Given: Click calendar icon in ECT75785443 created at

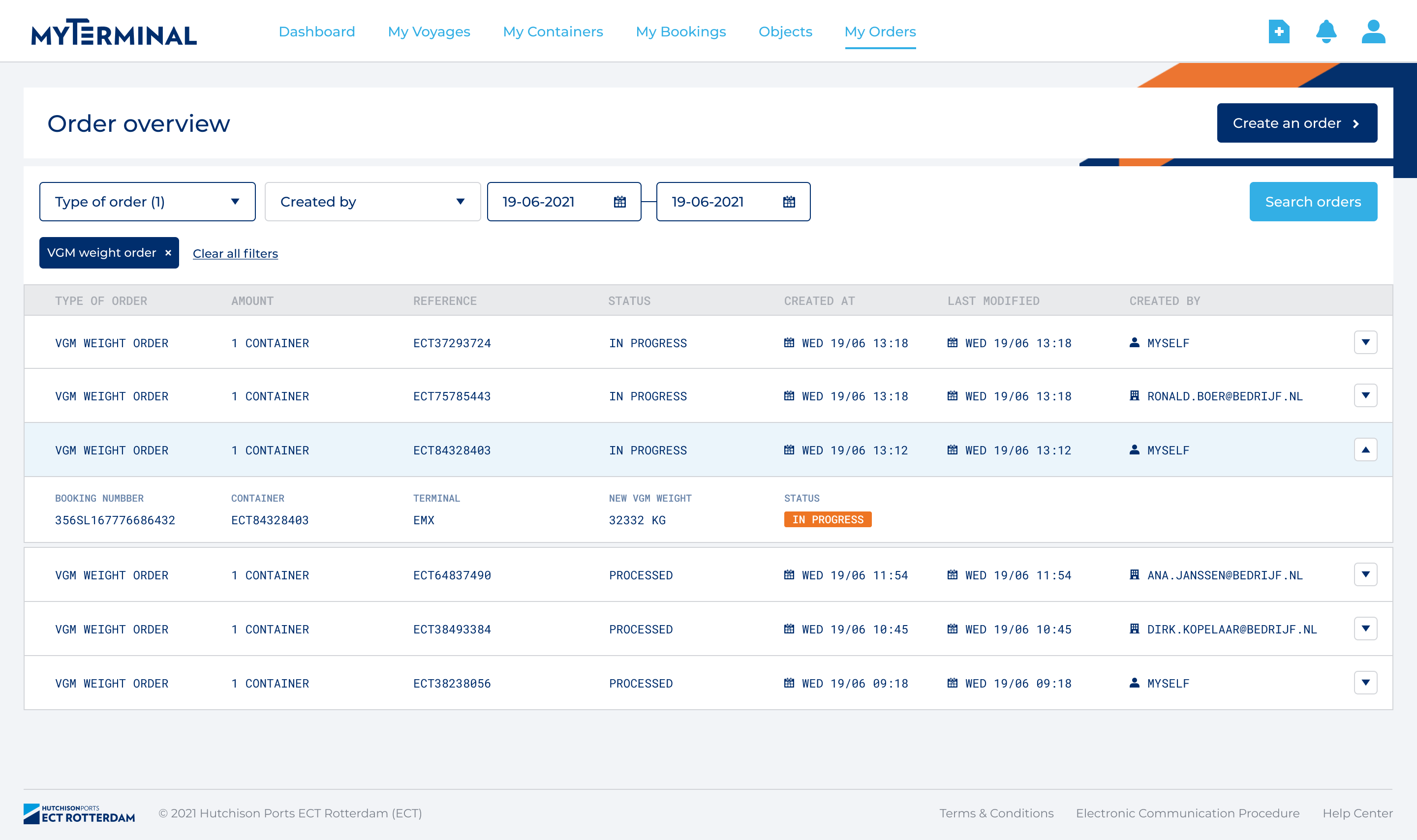Looking at the screenshot, I should click(x=789, y=396).
